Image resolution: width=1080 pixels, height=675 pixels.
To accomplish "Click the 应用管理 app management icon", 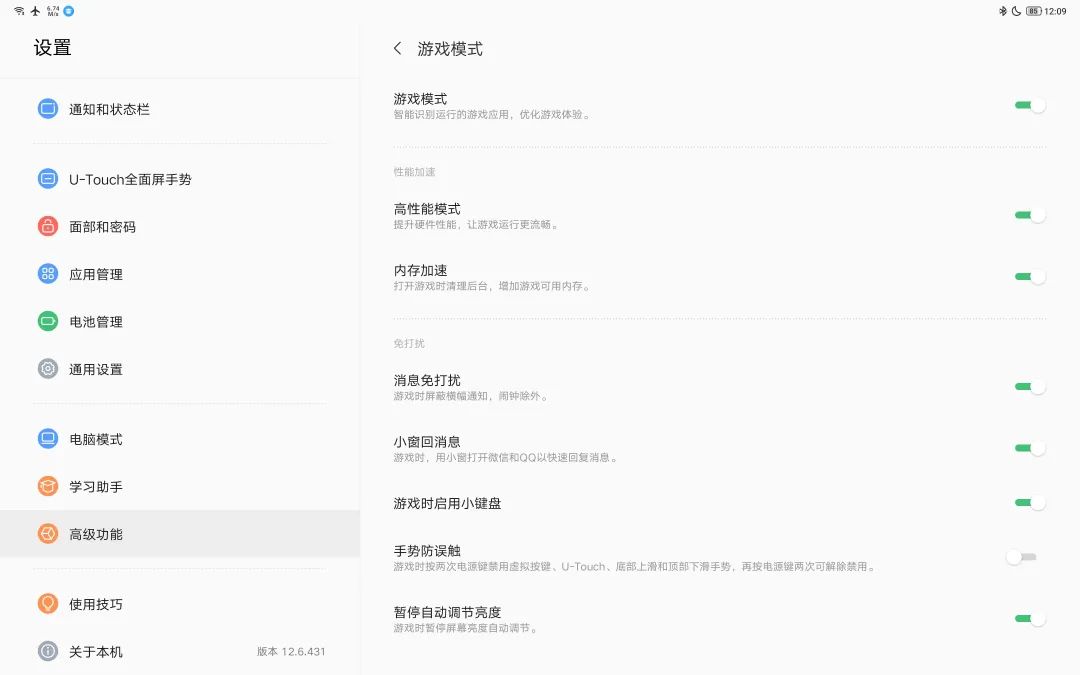I will (47, 273).
